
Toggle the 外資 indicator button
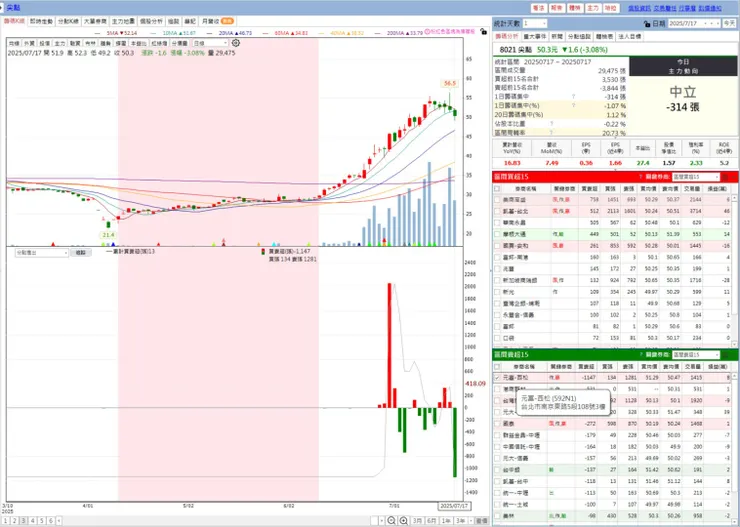point(29,43)
